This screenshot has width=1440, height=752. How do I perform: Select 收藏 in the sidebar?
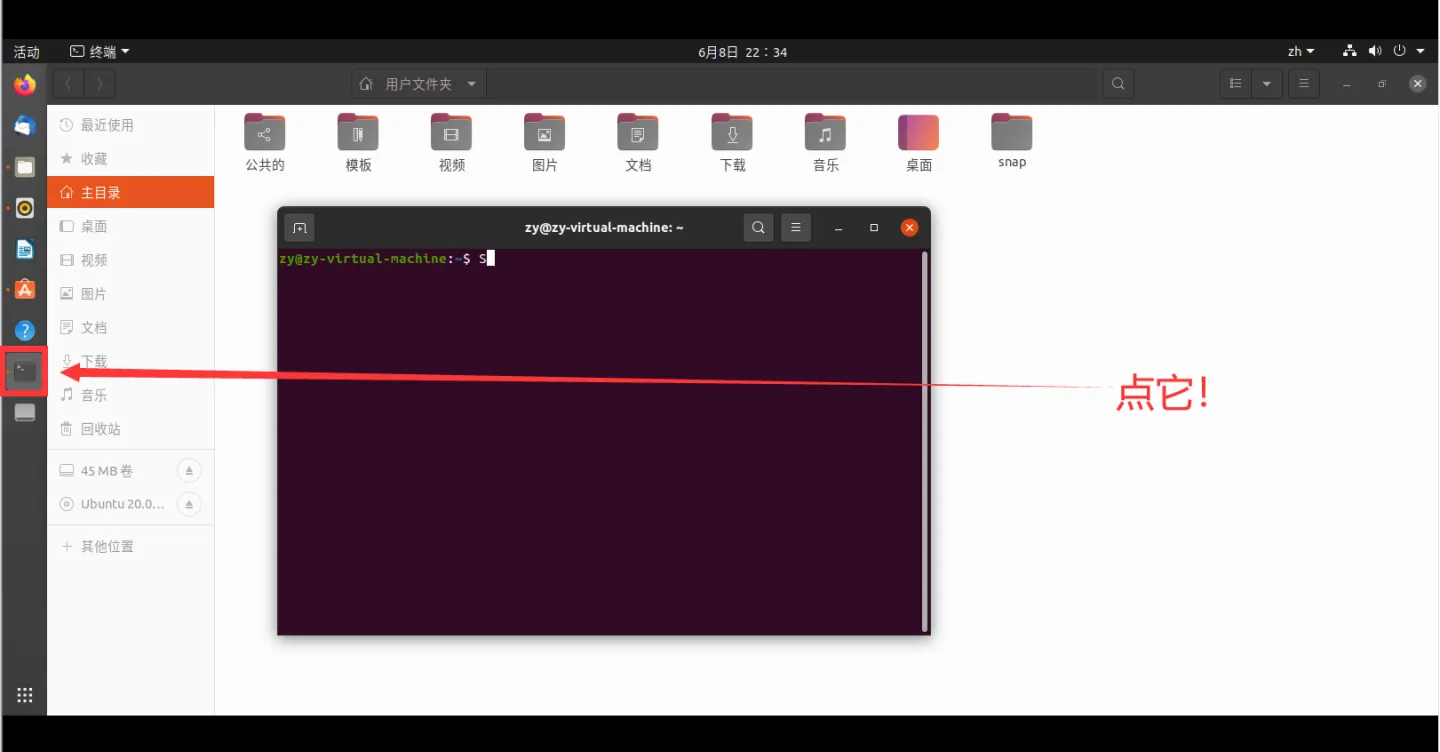(x=130, y=159)
